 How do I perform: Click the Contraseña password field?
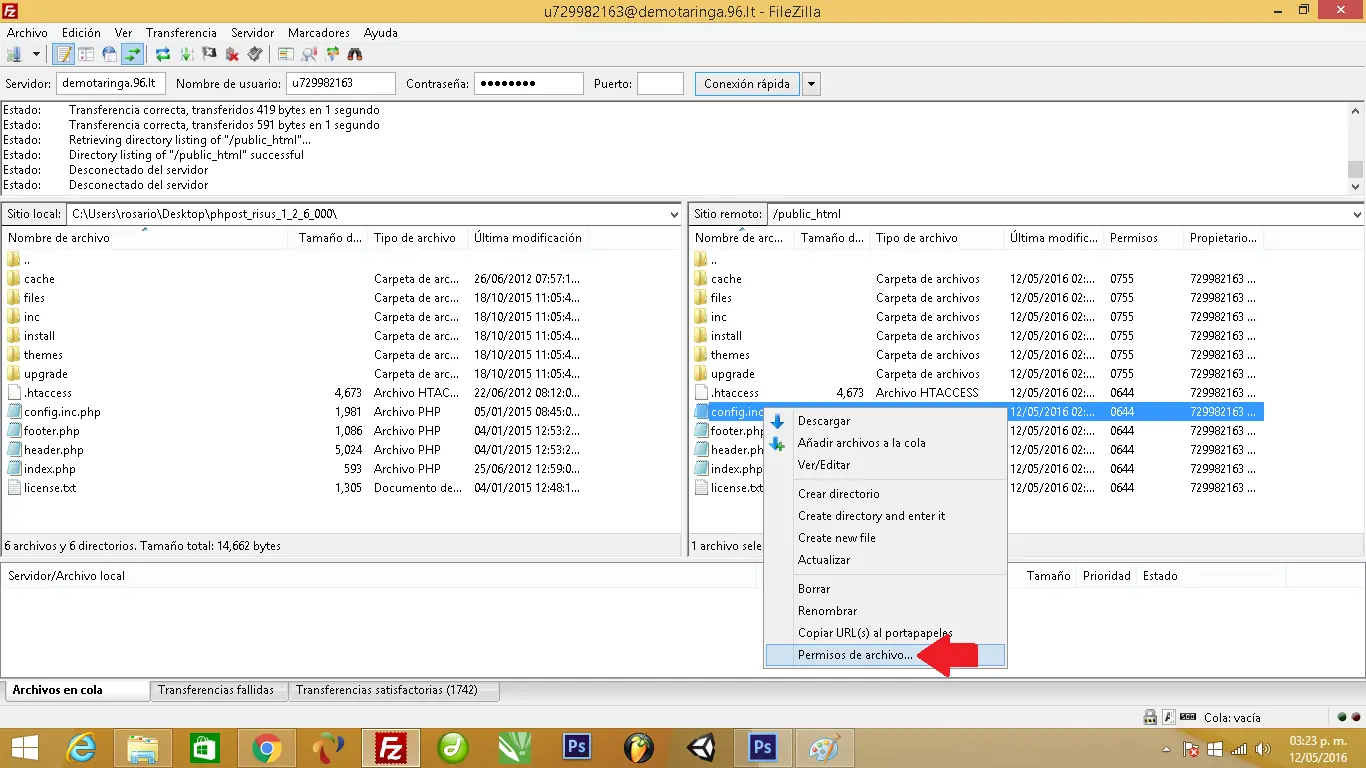pyautogui.click(x=529, y=84)
